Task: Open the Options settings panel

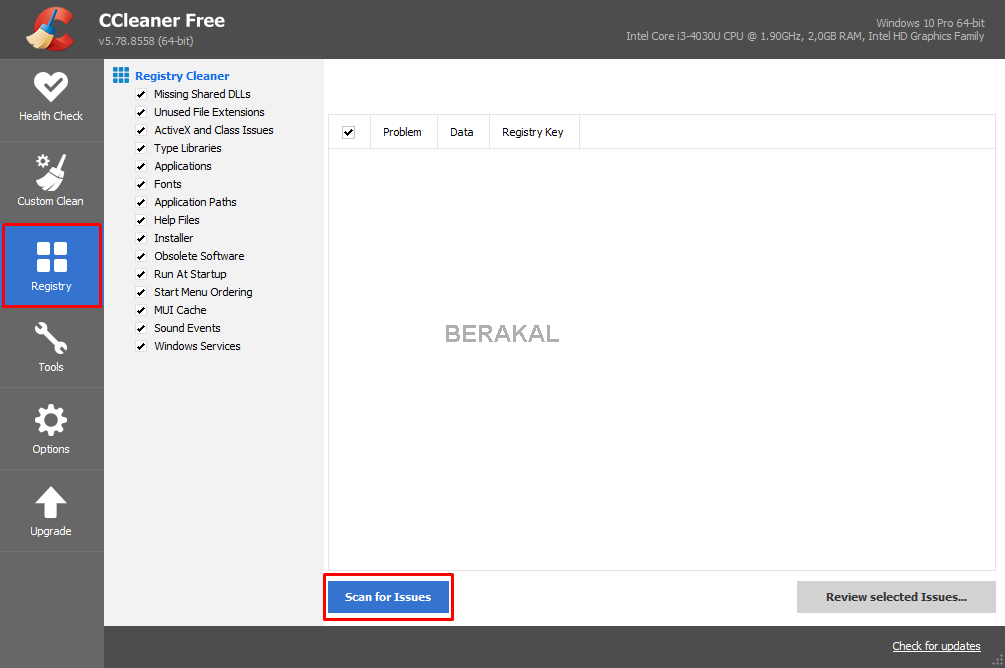Action: pos(51,428)
